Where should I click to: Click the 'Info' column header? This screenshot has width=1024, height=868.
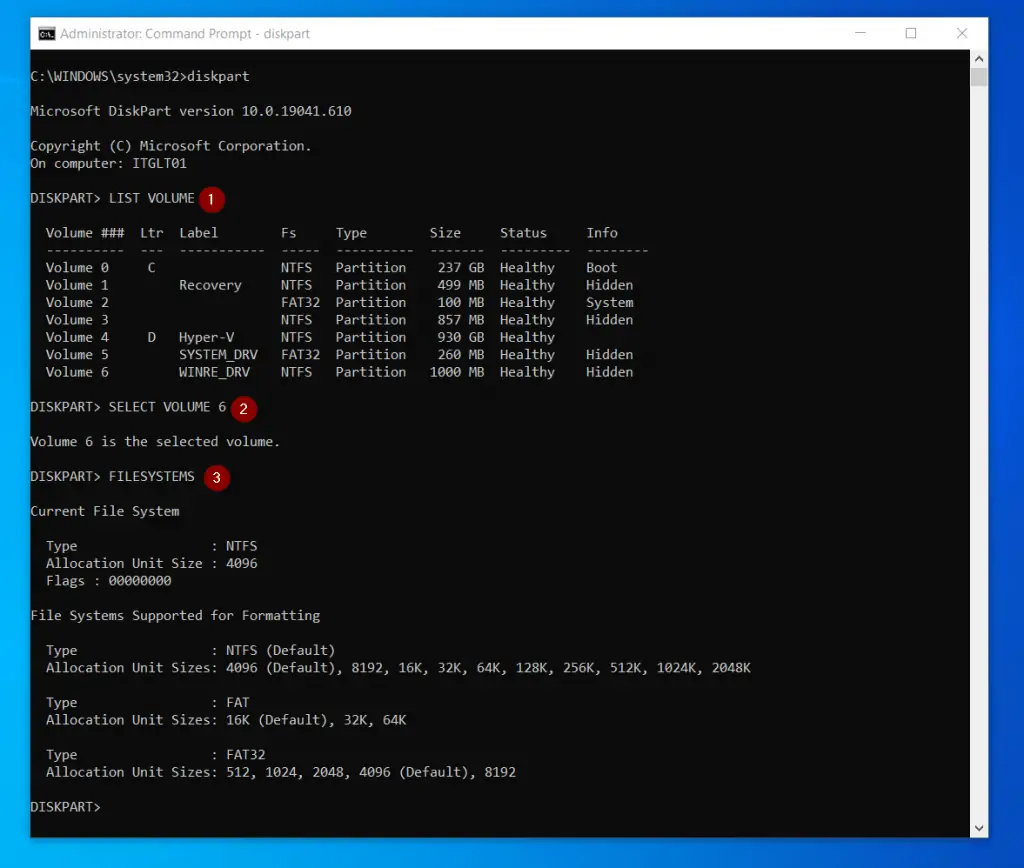click(601, 233)
